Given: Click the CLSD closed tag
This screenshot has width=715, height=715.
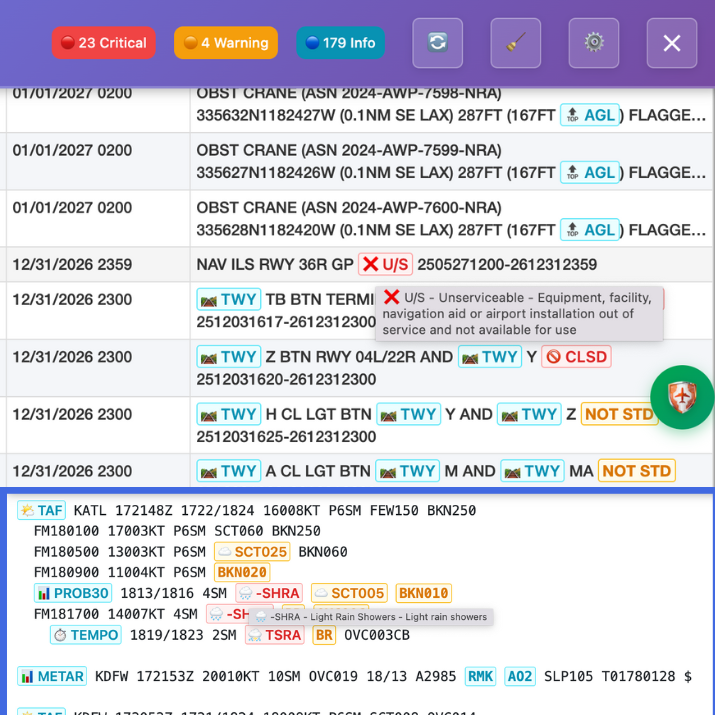Looking at the screenshot, I should click(x=576, y=357).
